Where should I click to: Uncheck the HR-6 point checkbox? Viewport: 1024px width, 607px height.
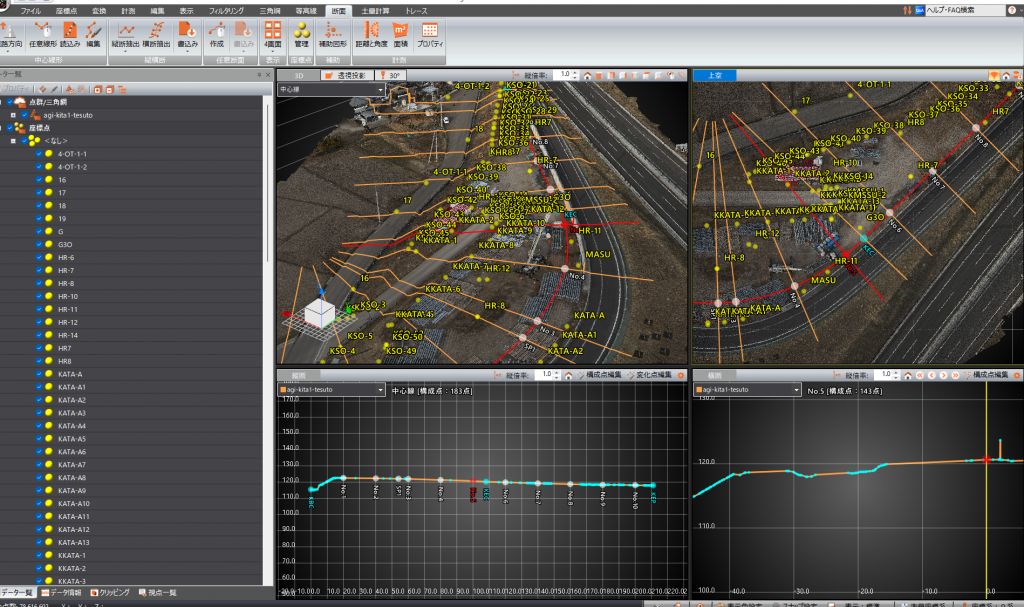(39, 257)
